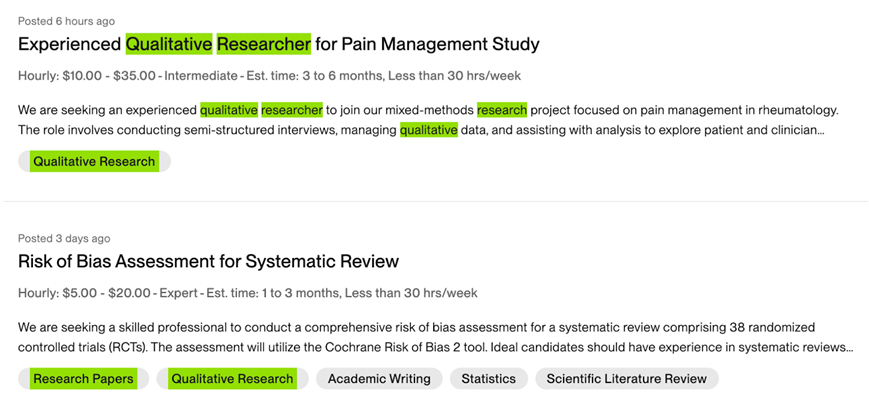This screenshot has height=417, width=869.
Task: Click the 'Posted 6 hours ago' timestamp
Action: tap(66, 21)
